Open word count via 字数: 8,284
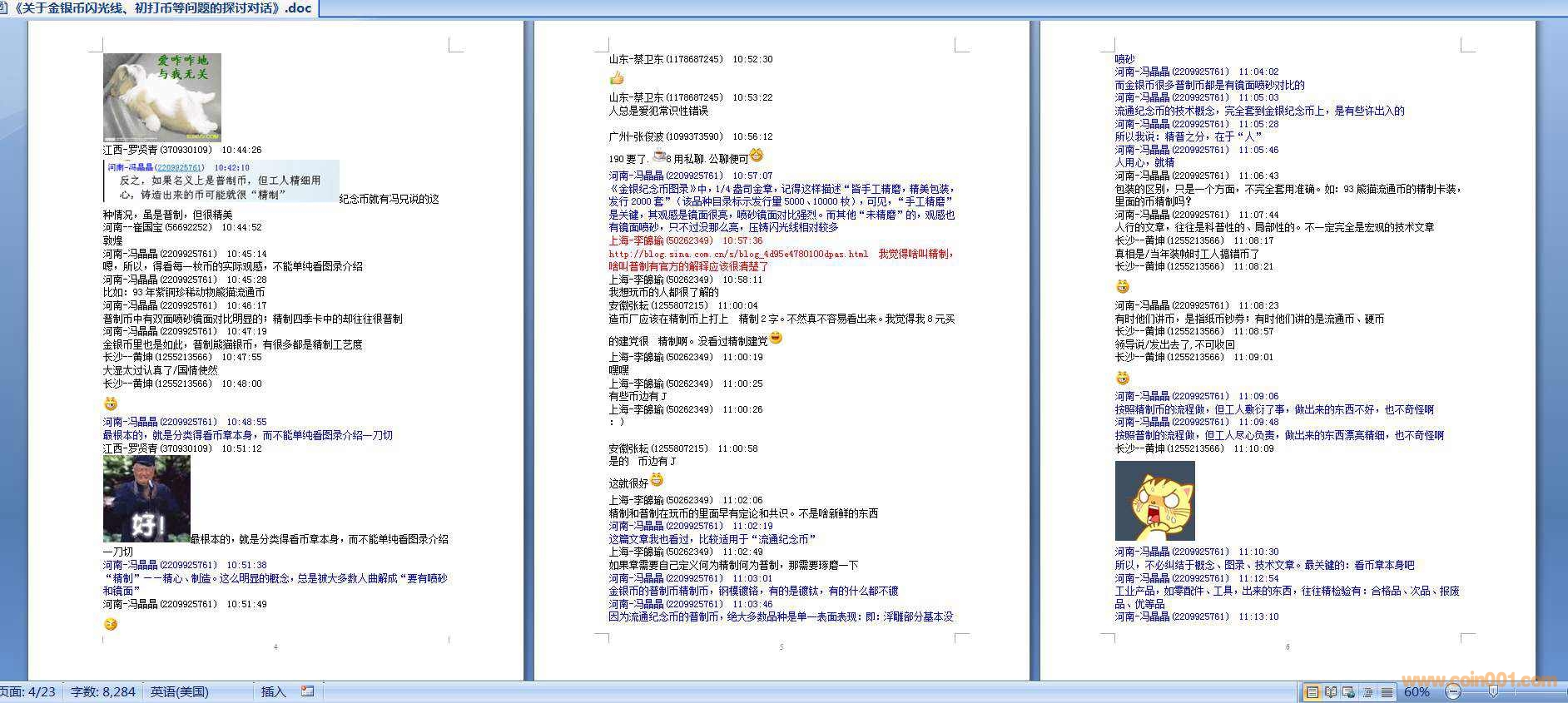 103,692
